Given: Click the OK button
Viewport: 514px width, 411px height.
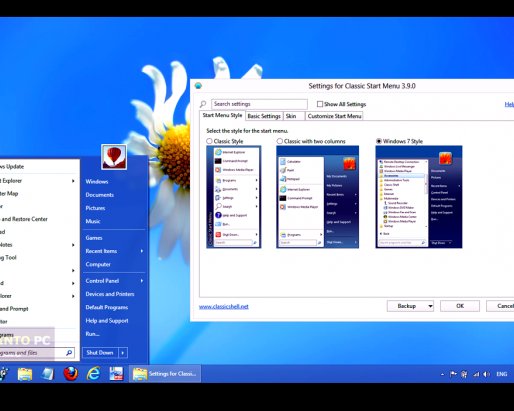Looking at the screenshot, I should pyautogui.click(x=460, y=306).
